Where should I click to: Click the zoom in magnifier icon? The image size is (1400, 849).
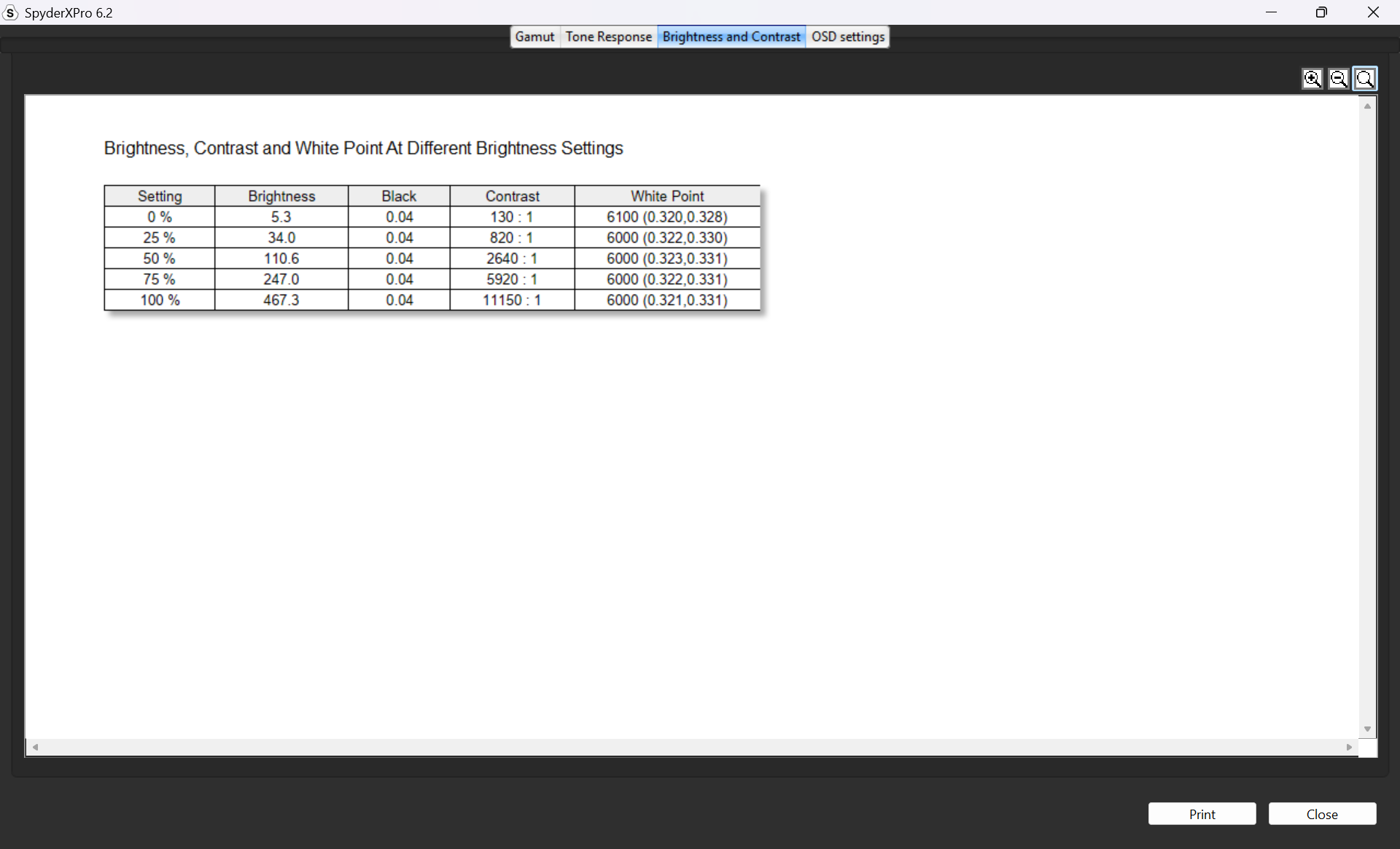click(1312, 79)
